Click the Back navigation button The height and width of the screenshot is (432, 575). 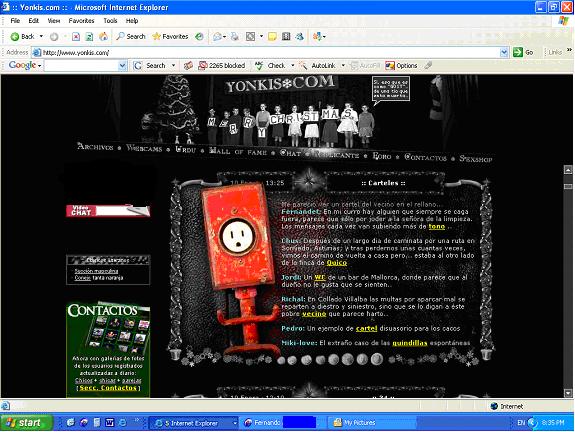[x=22, y=37]
